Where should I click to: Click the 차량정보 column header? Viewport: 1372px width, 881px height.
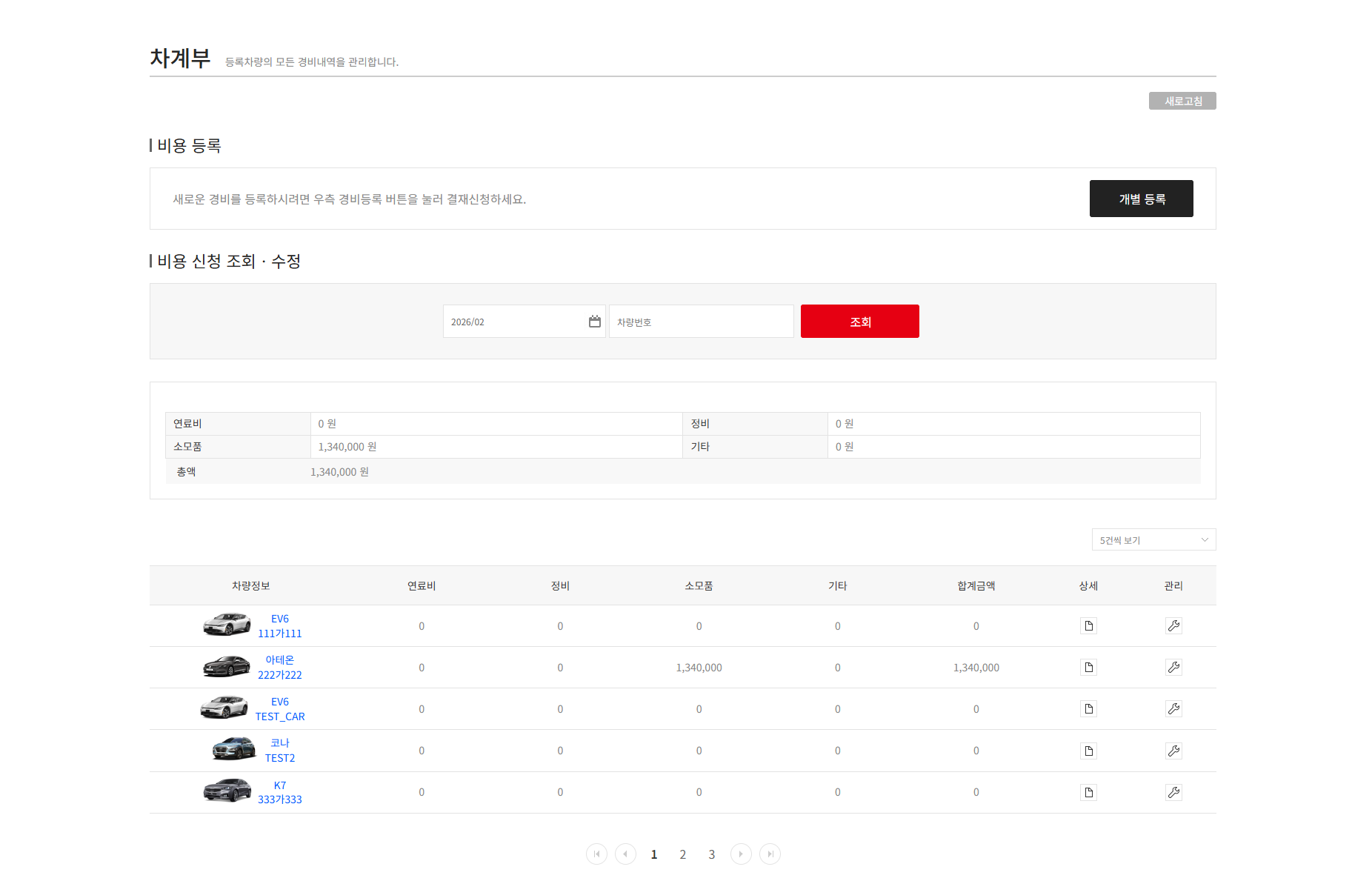point(250,586)
